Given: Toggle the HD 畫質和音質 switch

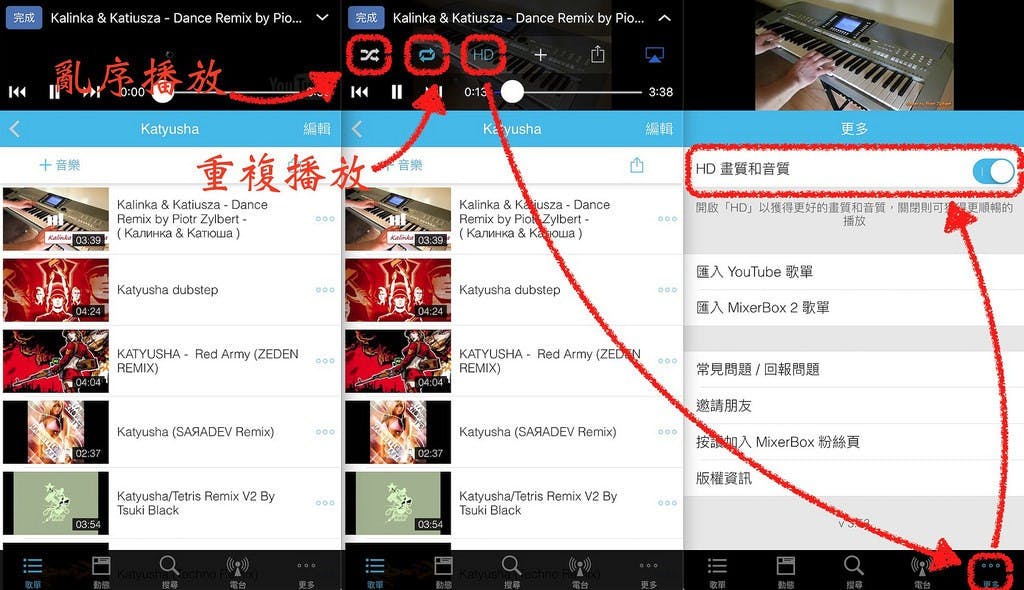Looking at the screenshot, I should coord(993,171).
